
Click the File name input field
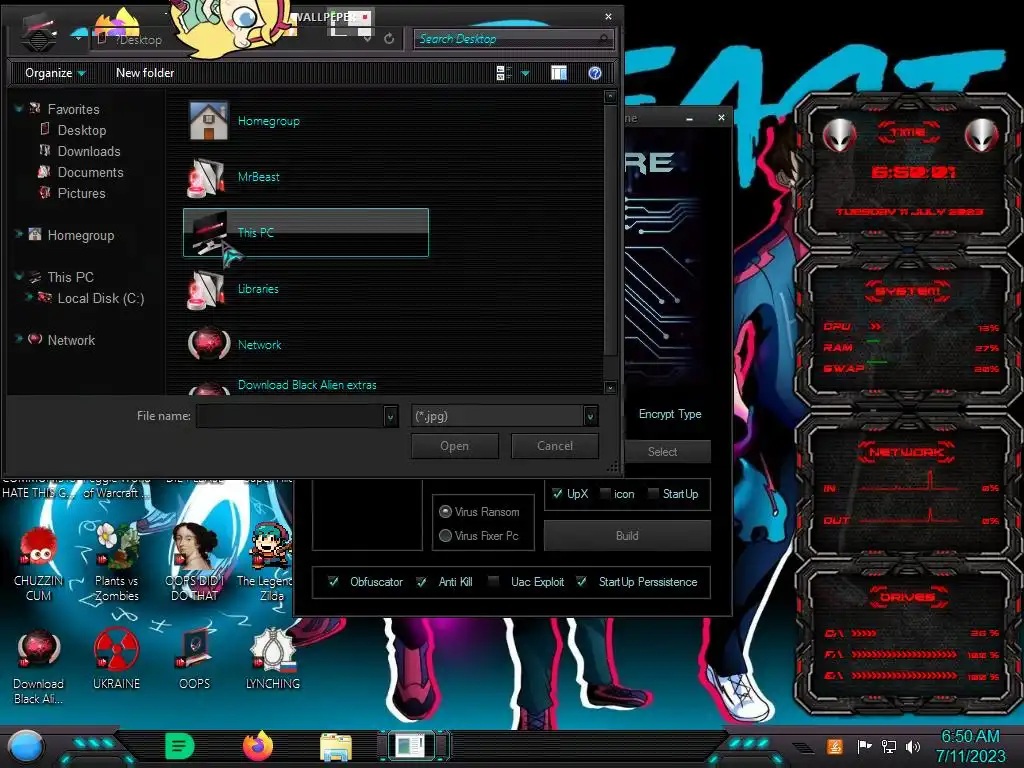[x=291, y=416]
